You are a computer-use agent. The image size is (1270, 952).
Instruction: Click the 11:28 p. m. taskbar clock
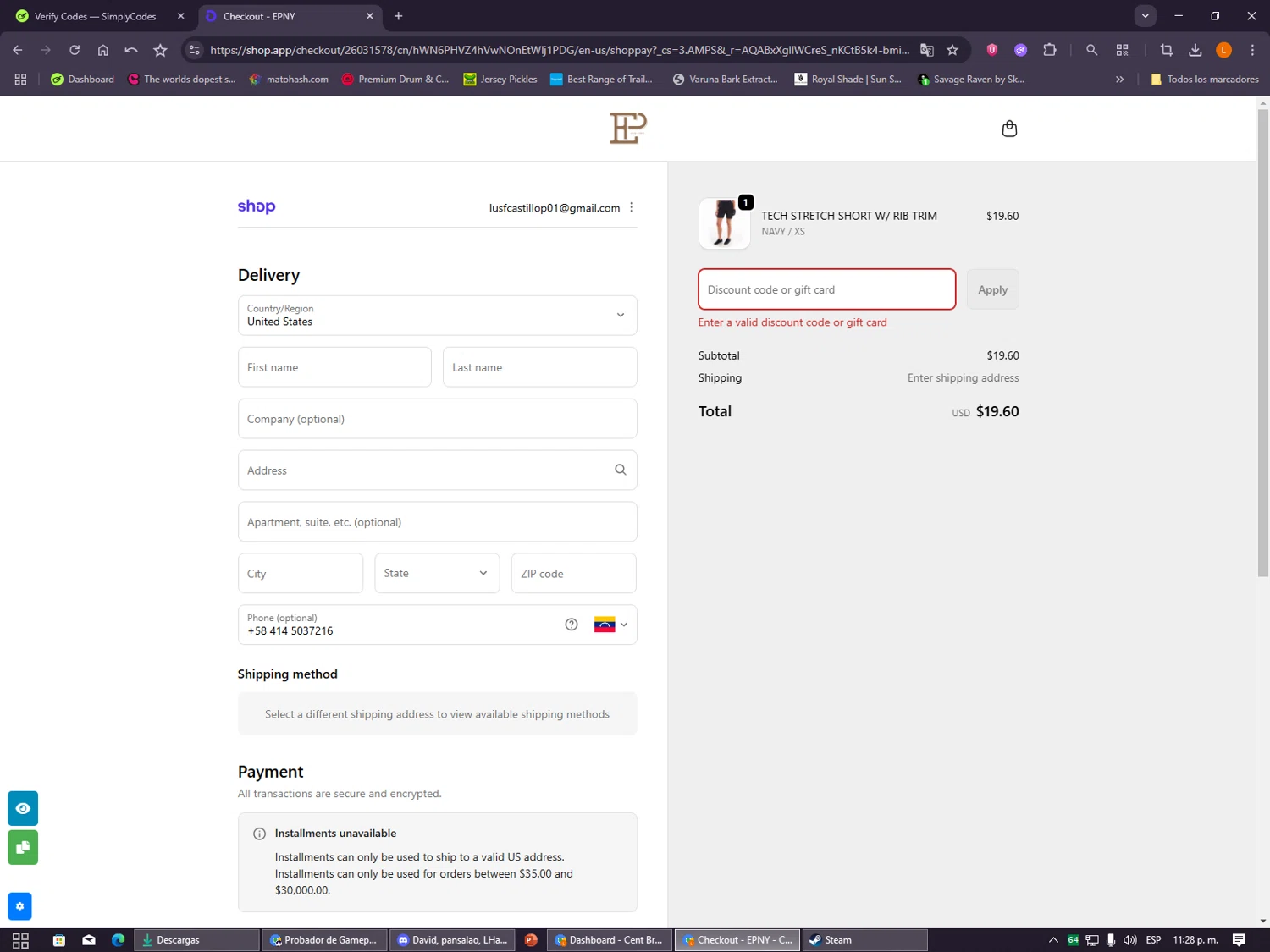1195,940
